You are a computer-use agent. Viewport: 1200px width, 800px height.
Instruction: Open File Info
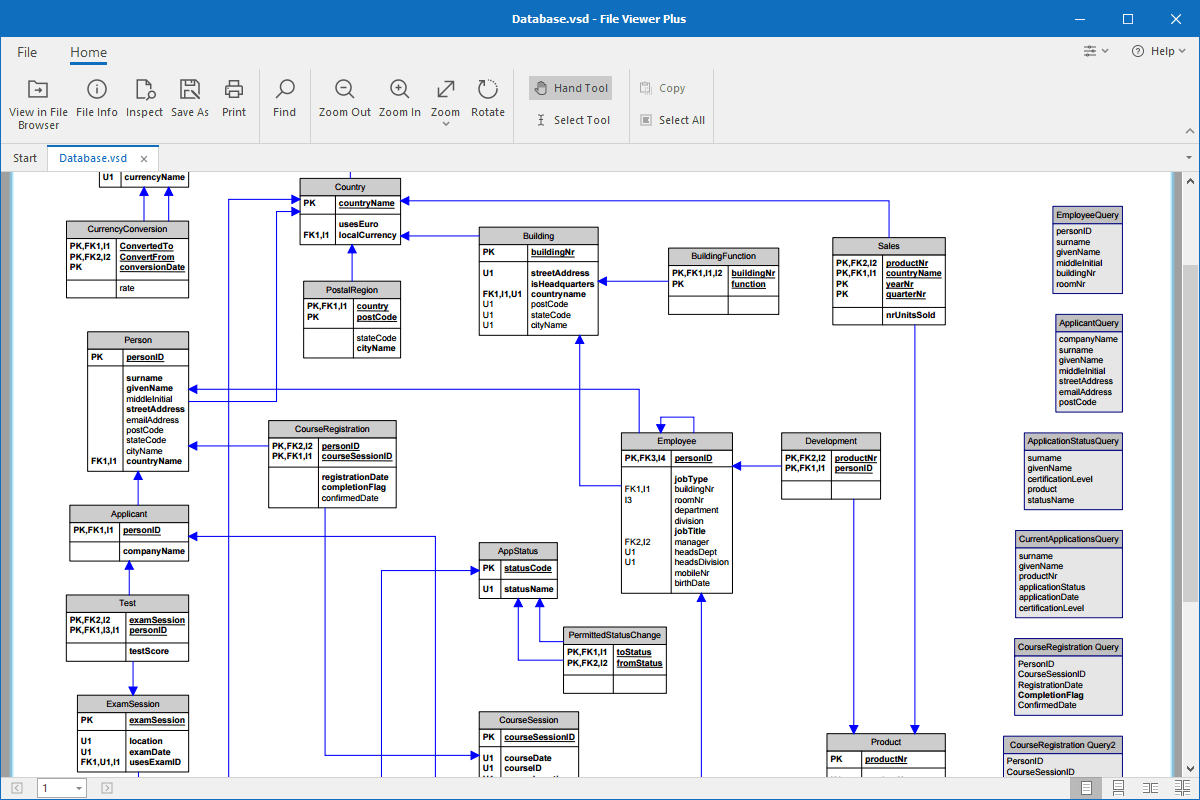96,98
